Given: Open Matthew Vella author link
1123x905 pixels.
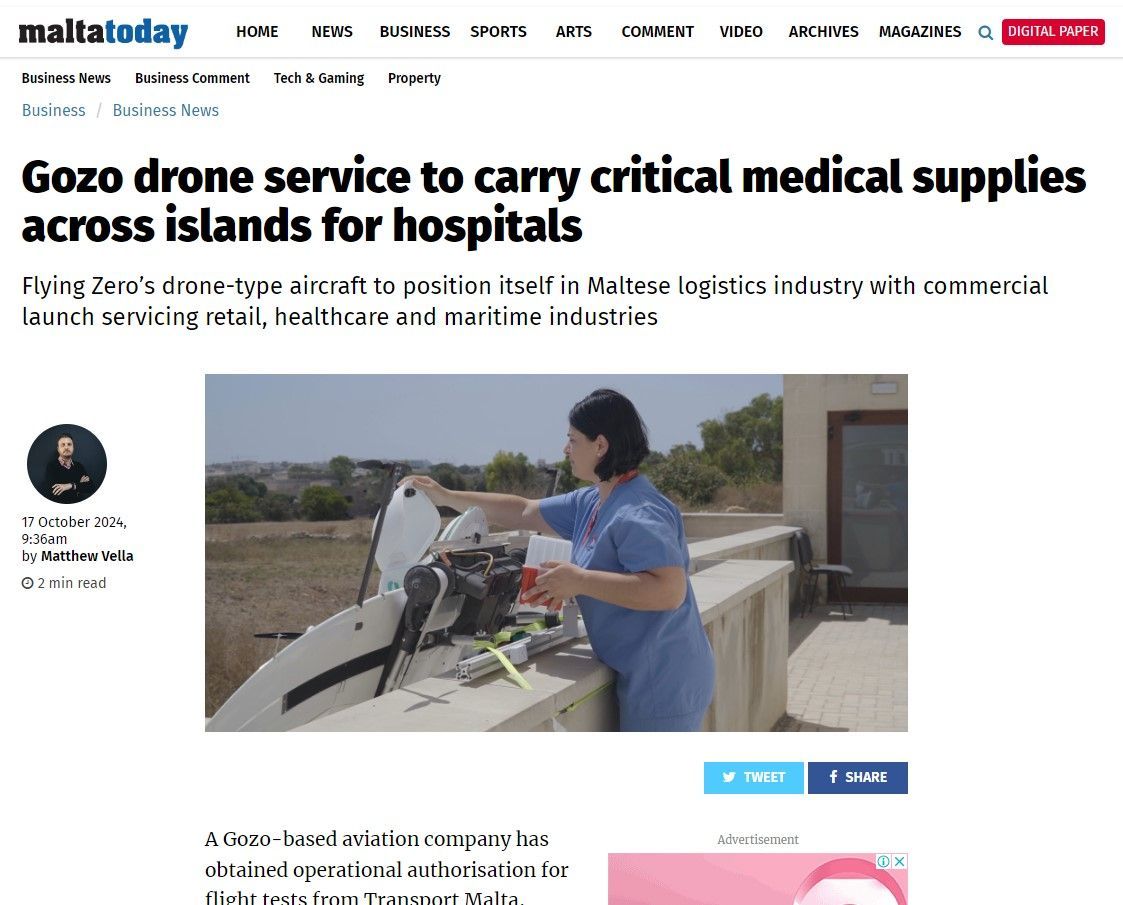Looking at the screenshot, I should [x=87, y=556].
